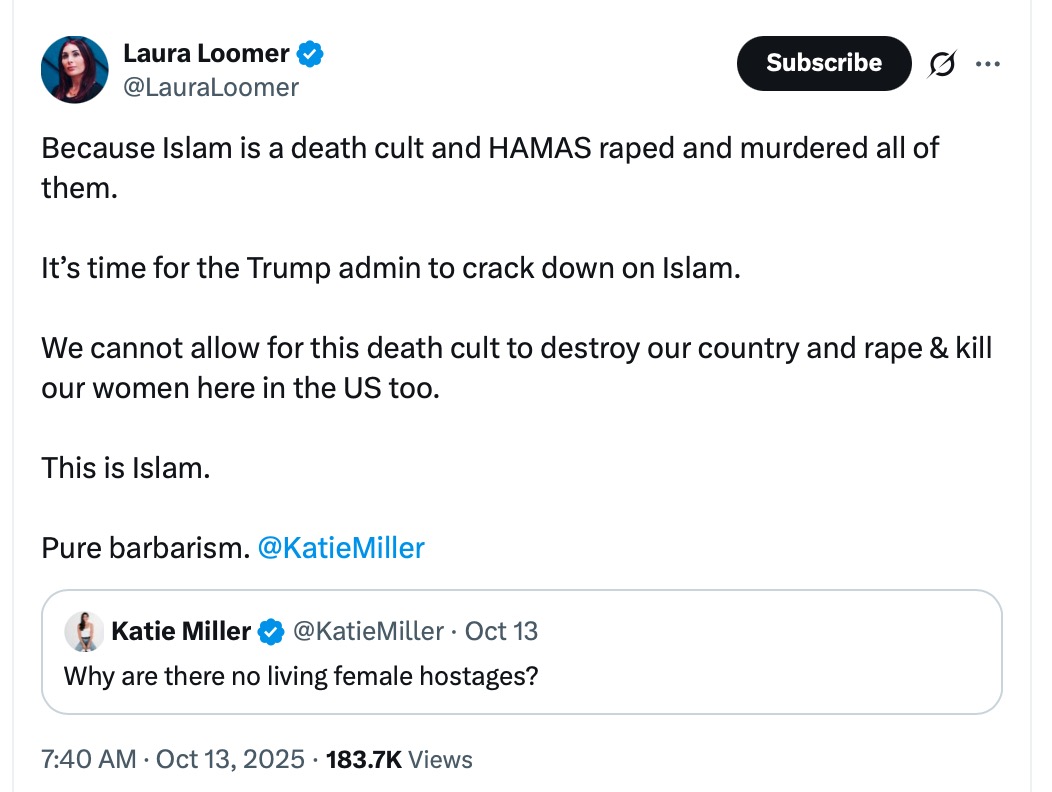The height and width of the screenshot is (792, 1052).
Task: Click the @KatieMiller handle in quoted post
Action: pyautogui.click(x=367, y=631)
